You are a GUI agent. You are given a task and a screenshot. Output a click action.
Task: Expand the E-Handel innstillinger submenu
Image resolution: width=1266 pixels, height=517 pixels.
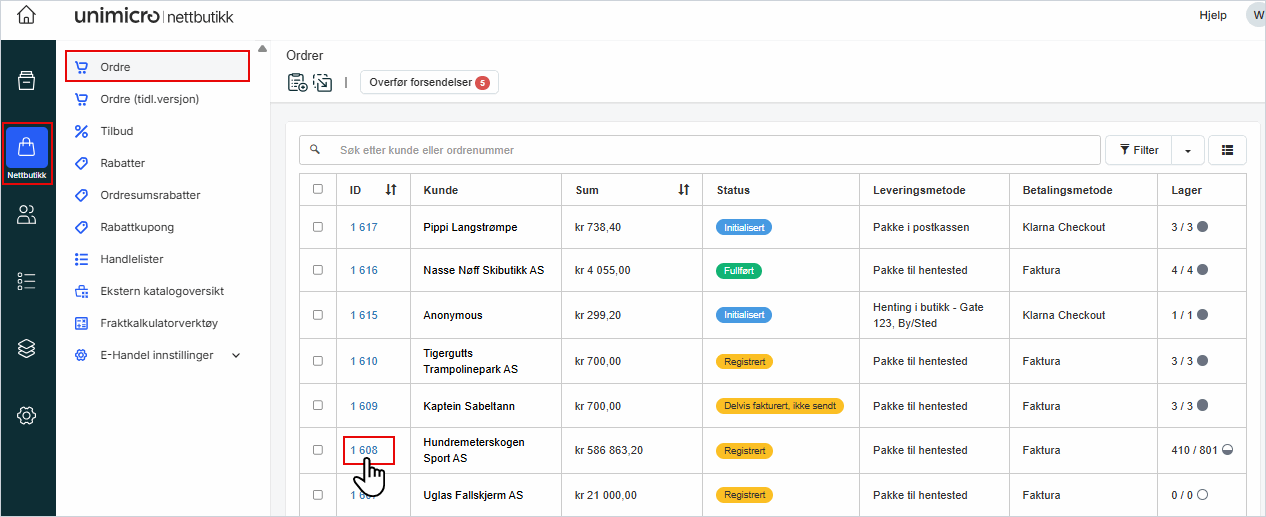(236, 355)
